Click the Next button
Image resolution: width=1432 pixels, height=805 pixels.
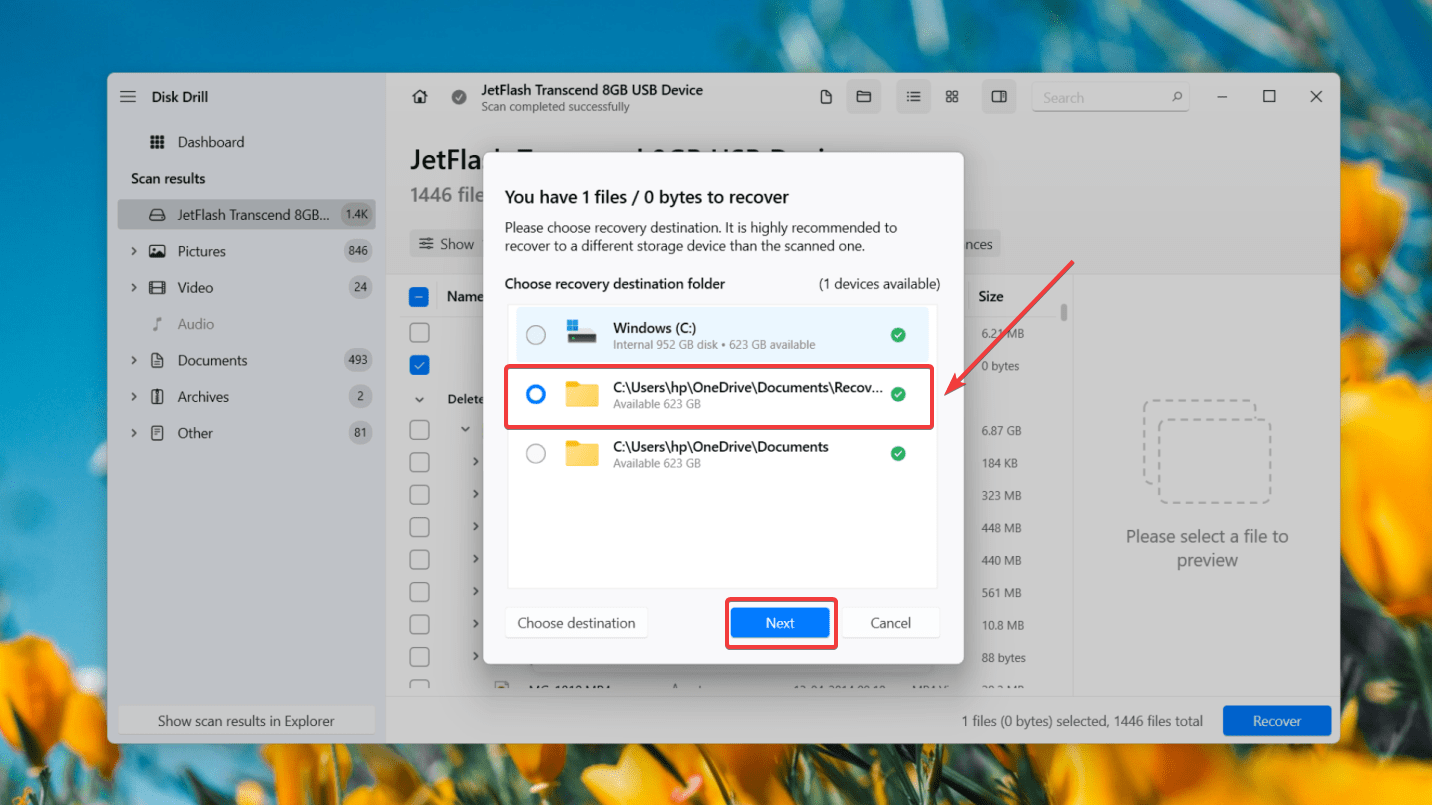(x=780, y=623)
